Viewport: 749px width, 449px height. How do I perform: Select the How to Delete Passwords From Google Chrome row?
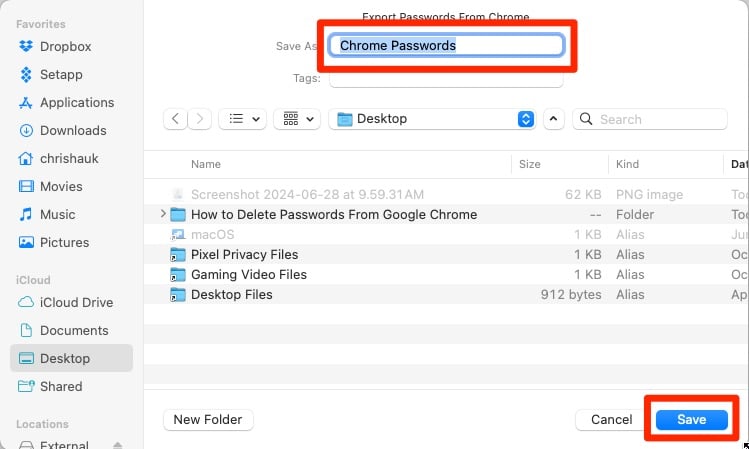[x=446, y=214]
